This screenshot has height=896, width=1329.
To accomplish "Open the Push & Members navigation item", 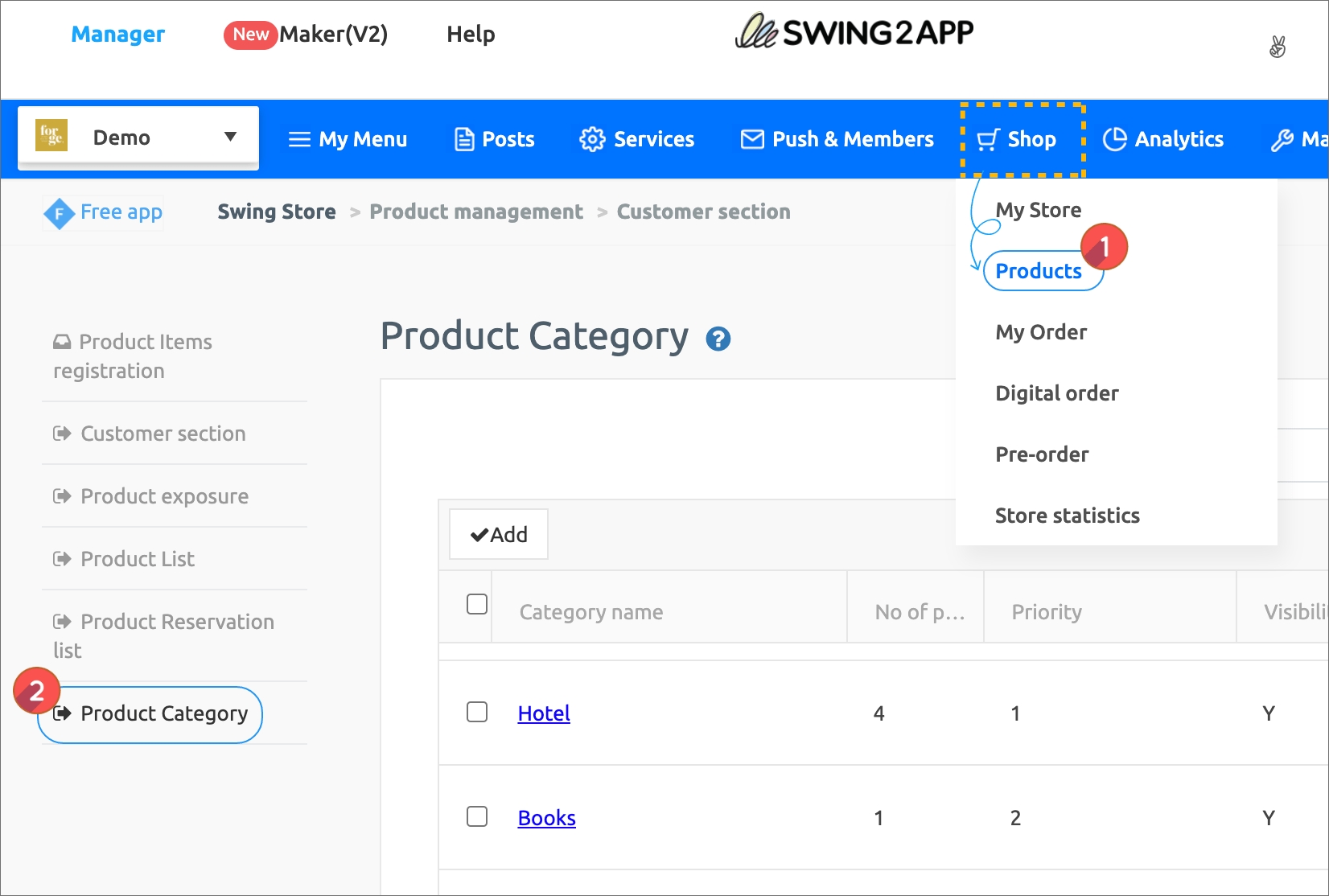I will (x=837, y=139).
